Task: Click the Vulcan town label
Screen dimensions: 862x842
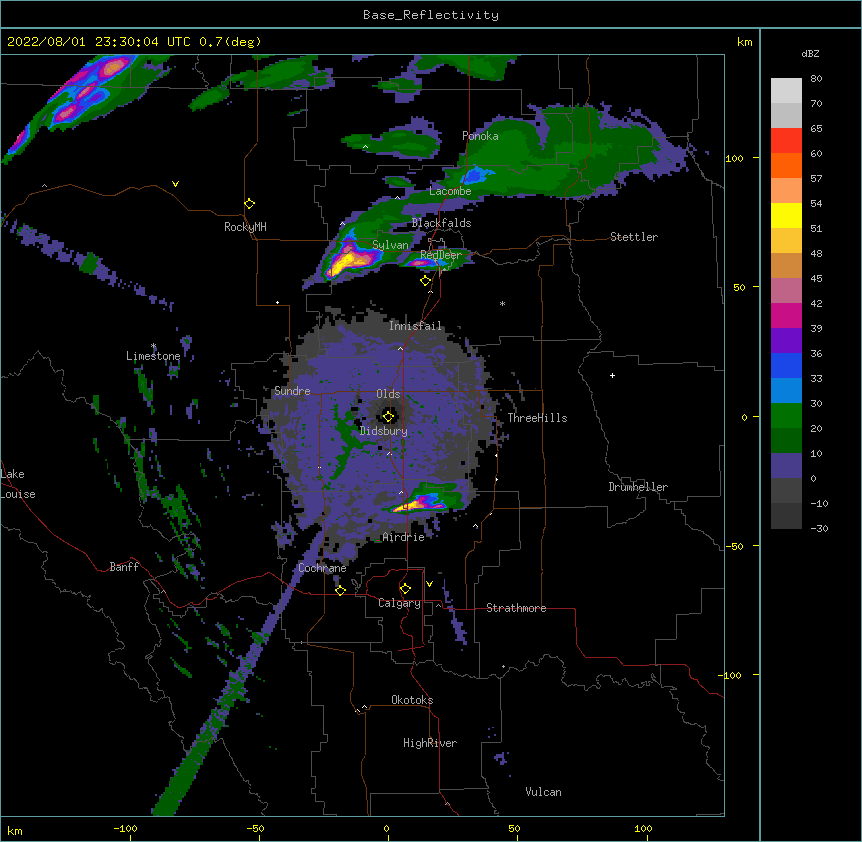Action: pyautogui.click(x=543, y=792)
